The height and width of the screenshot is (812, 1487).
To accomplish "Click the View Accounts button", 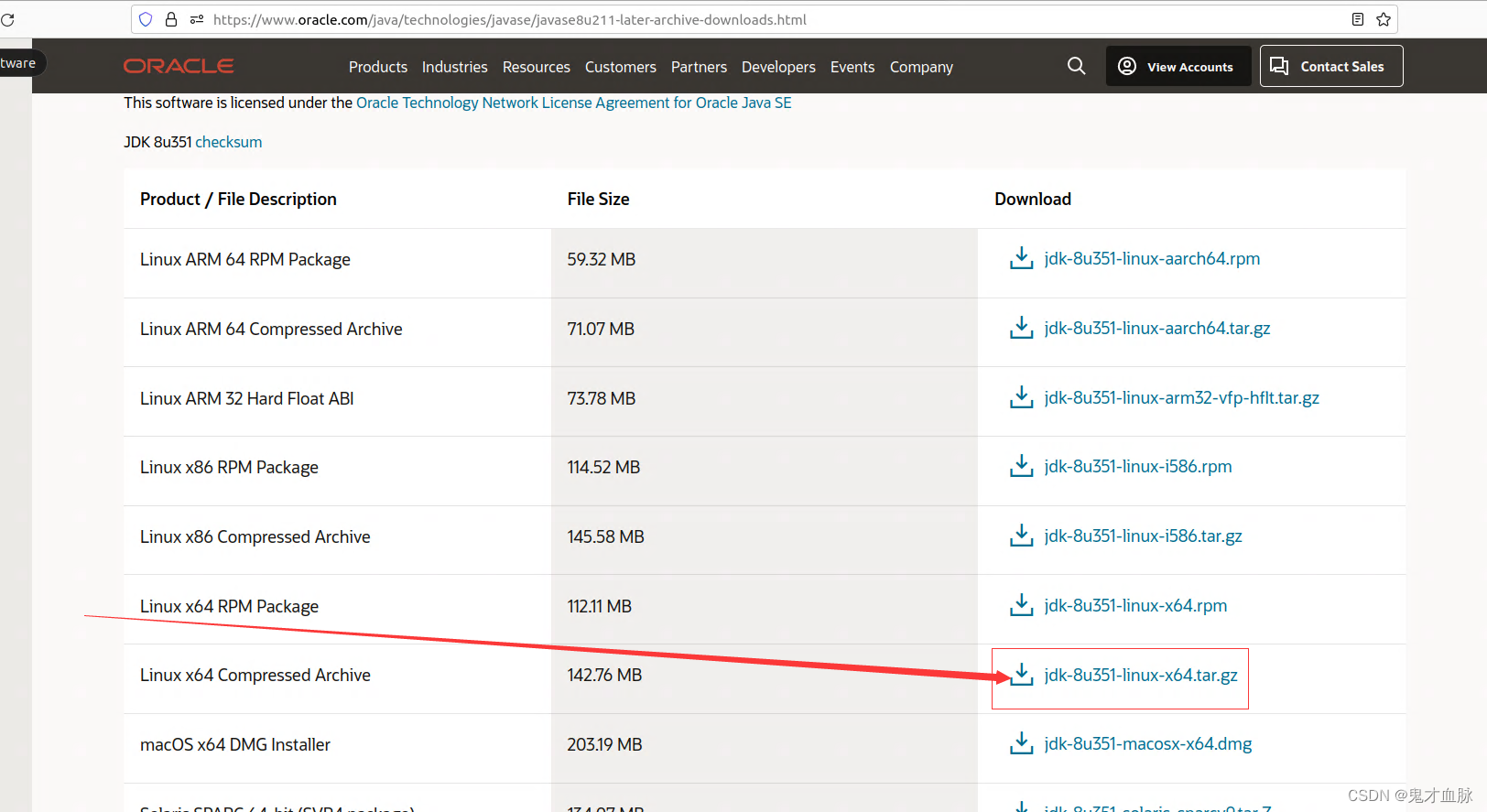I will click(x=1178, y=66).
